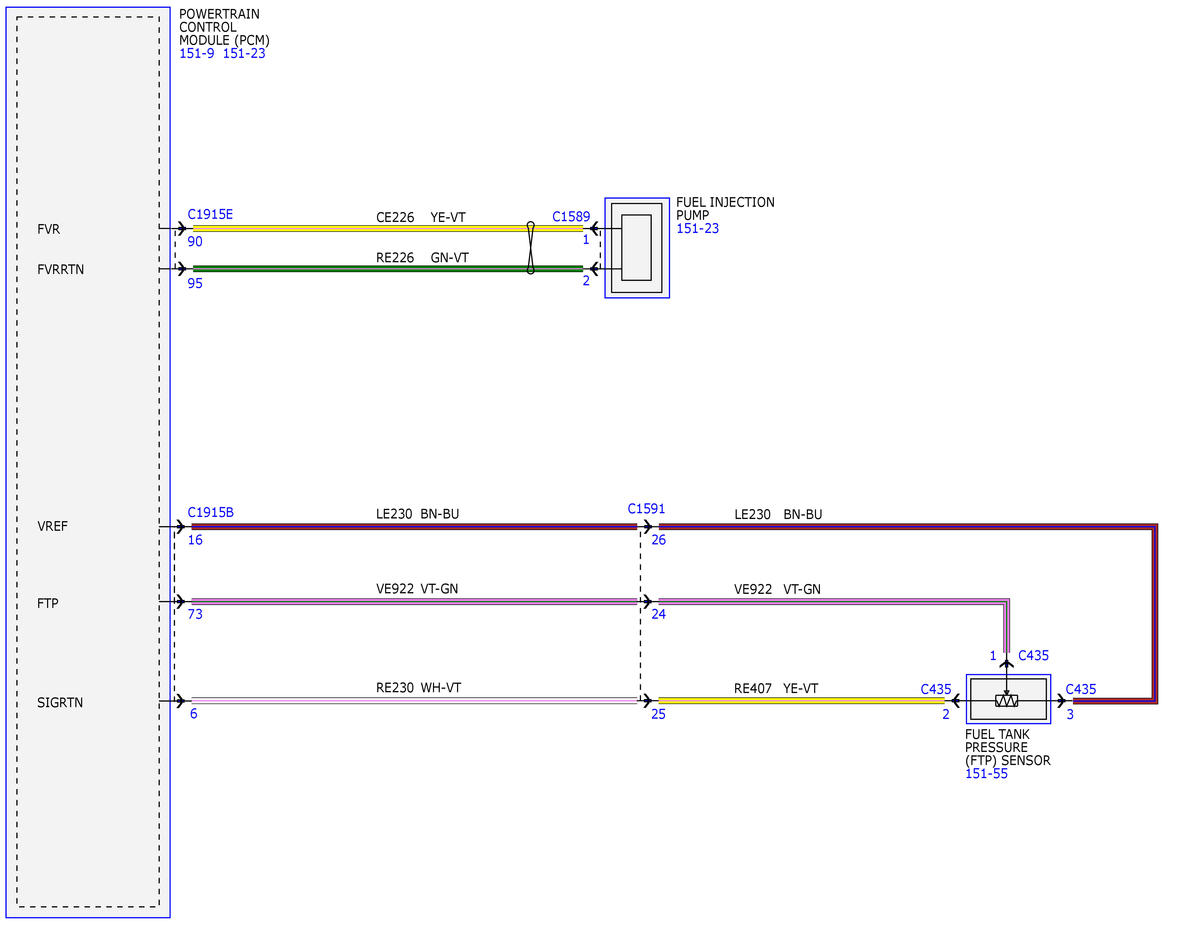Image resolution: width=1199 pixels, height=927 pixels.
Task: Click the RE230 WH-VT wire
Action: pyautogui.click(x=414, y=701)
